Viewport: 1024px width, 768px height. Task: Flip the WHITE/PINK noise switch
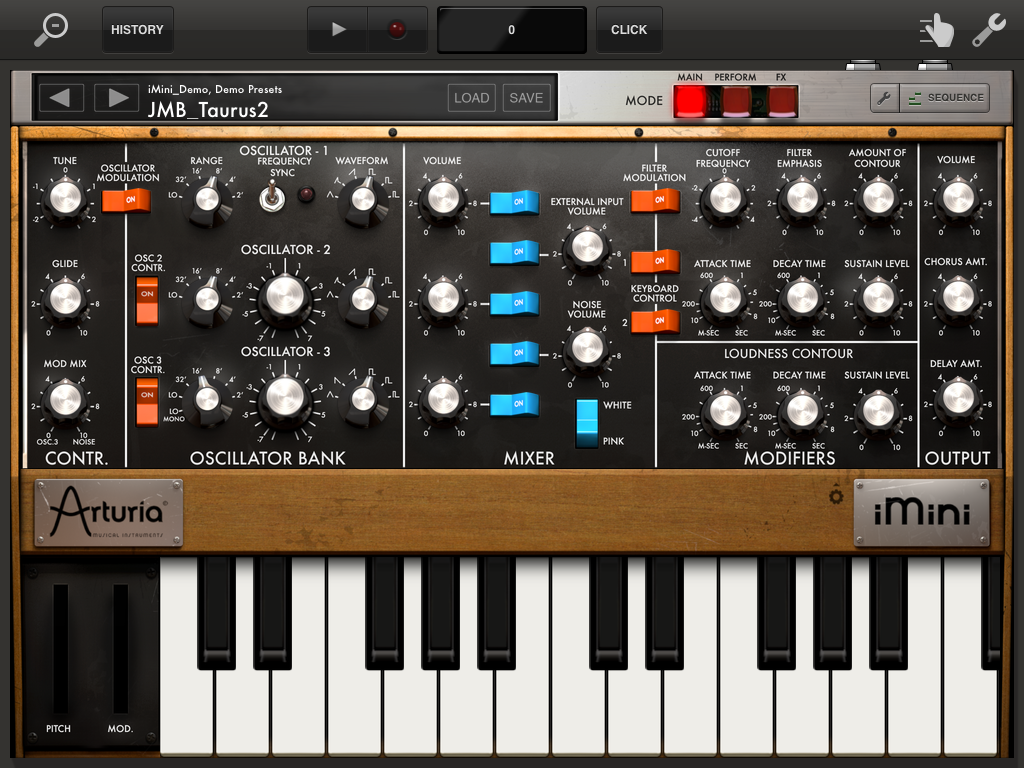click(586, 423)
